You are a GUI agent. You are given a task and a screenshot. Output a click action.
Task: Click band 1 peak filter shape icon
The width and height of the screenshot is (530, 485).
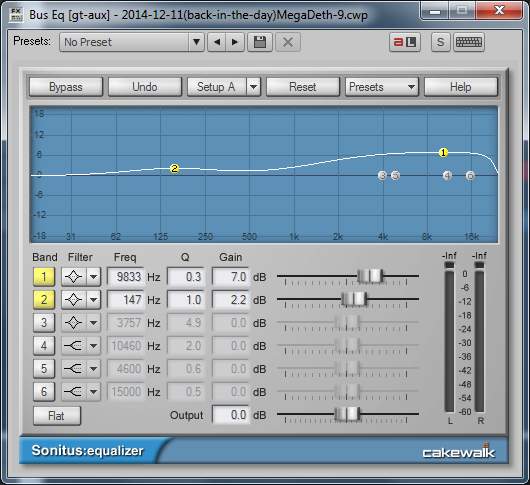click(x=74, y=277)
